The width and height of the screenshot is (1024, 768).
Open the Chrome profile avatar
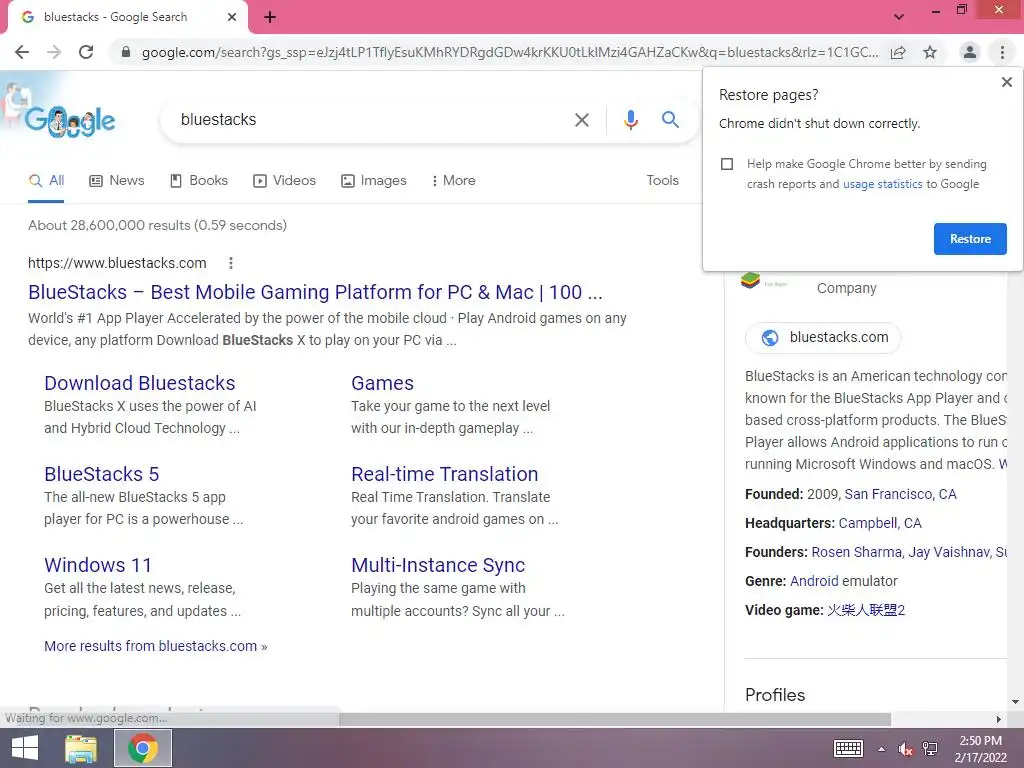pyautogui.click(x=970, y=52)
